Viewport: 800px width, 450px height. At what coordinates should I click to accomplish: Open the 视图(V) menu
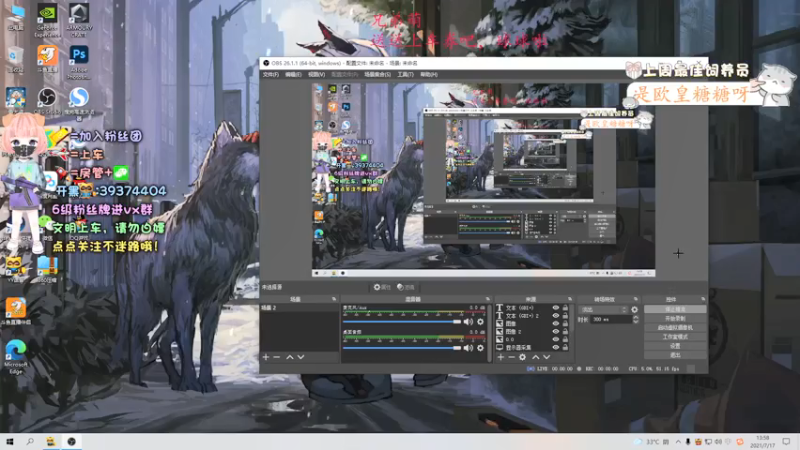(316, 74)
